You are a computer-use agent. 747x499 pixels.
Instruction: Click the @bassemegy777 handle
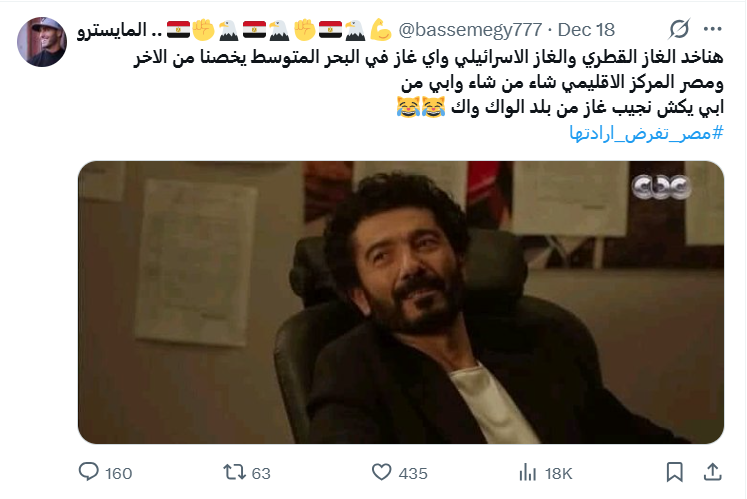[470, 30]
